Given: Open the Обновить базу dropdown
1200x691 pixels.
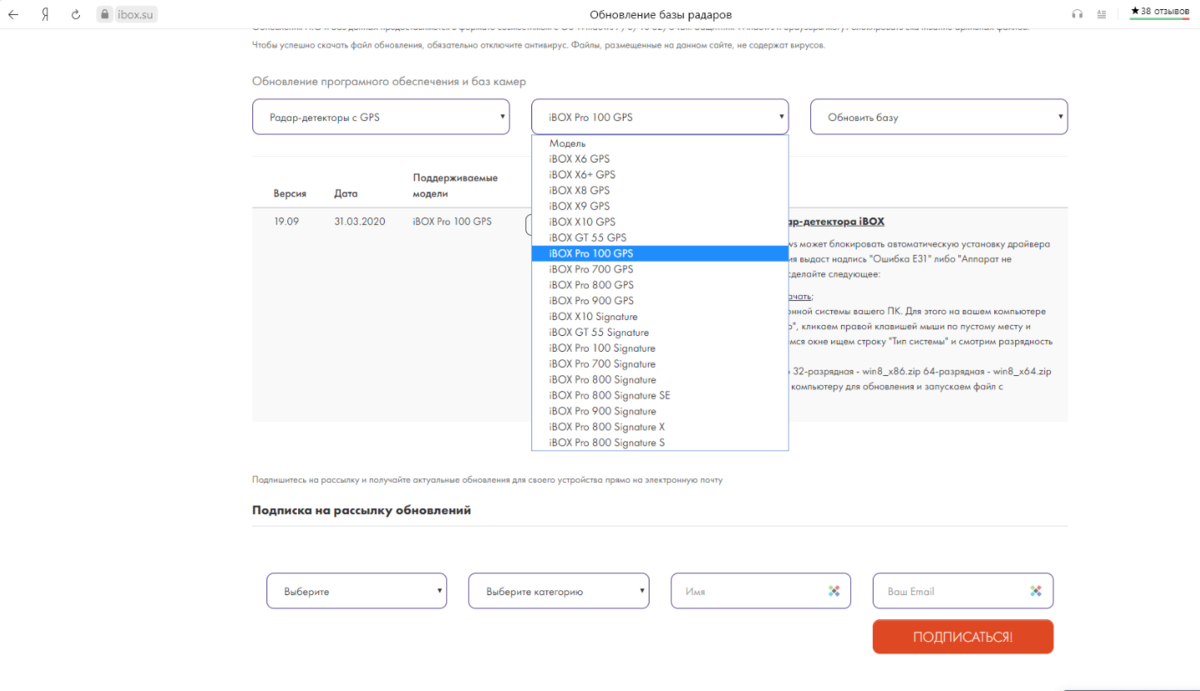Looking at the screenshot, I should [x=939, y=117].
